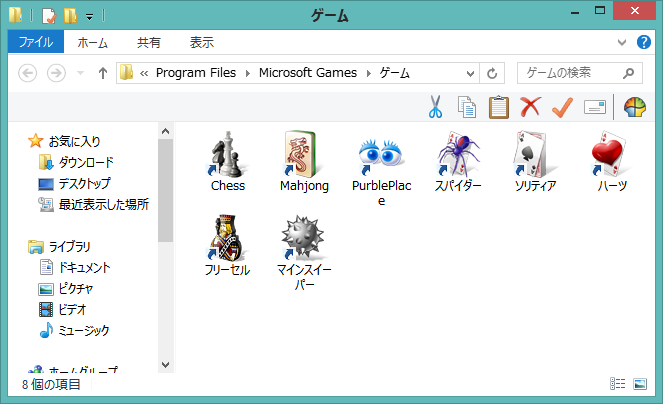The image size is (663, 404).
Task: Click the Properties card icon in toolbar
Action: (x=595, y=107)
